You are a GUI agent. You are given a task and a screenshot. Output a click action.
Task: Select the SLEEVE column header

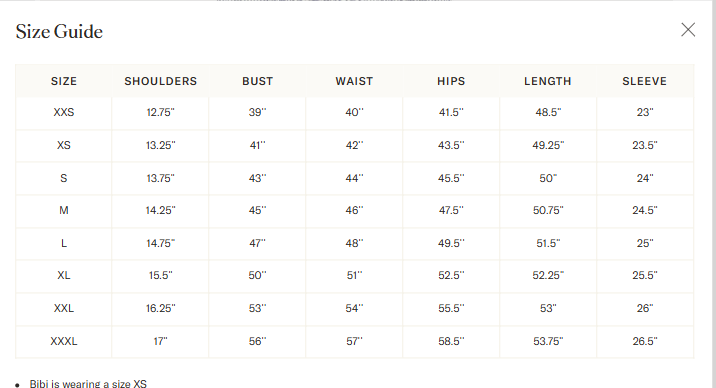coord(645,81)
